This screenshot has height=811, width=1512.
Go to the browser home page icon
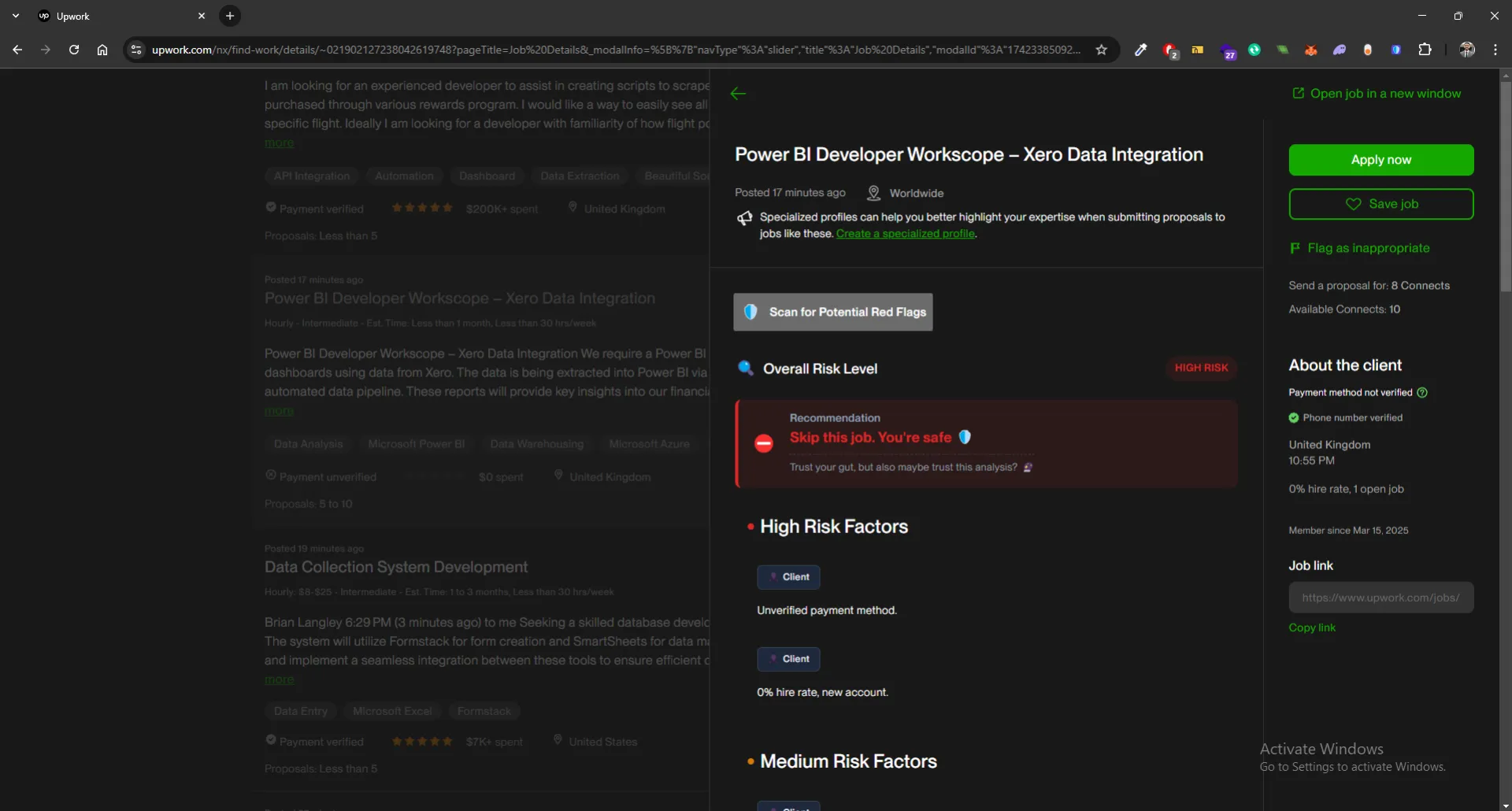tap(102, 50)
